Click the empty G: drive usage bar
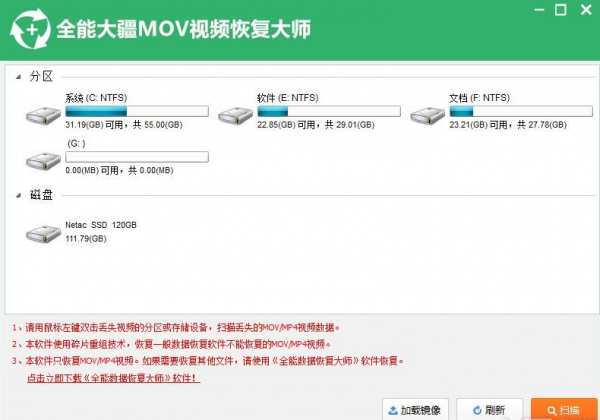The image size is (600, 420). 137,157
